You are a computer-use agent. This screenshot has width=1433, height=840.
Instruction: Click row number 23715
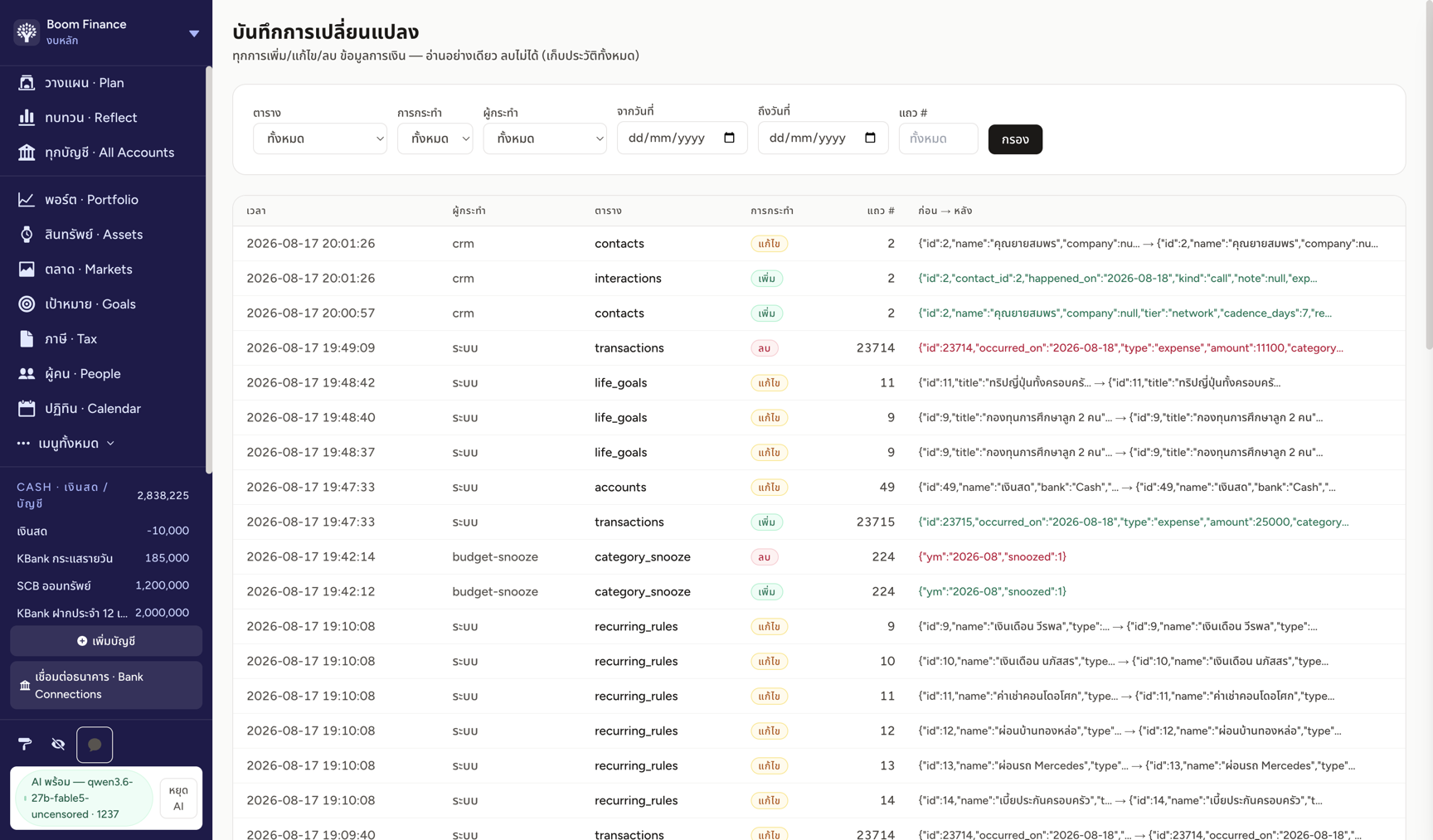tap(875, 522)
